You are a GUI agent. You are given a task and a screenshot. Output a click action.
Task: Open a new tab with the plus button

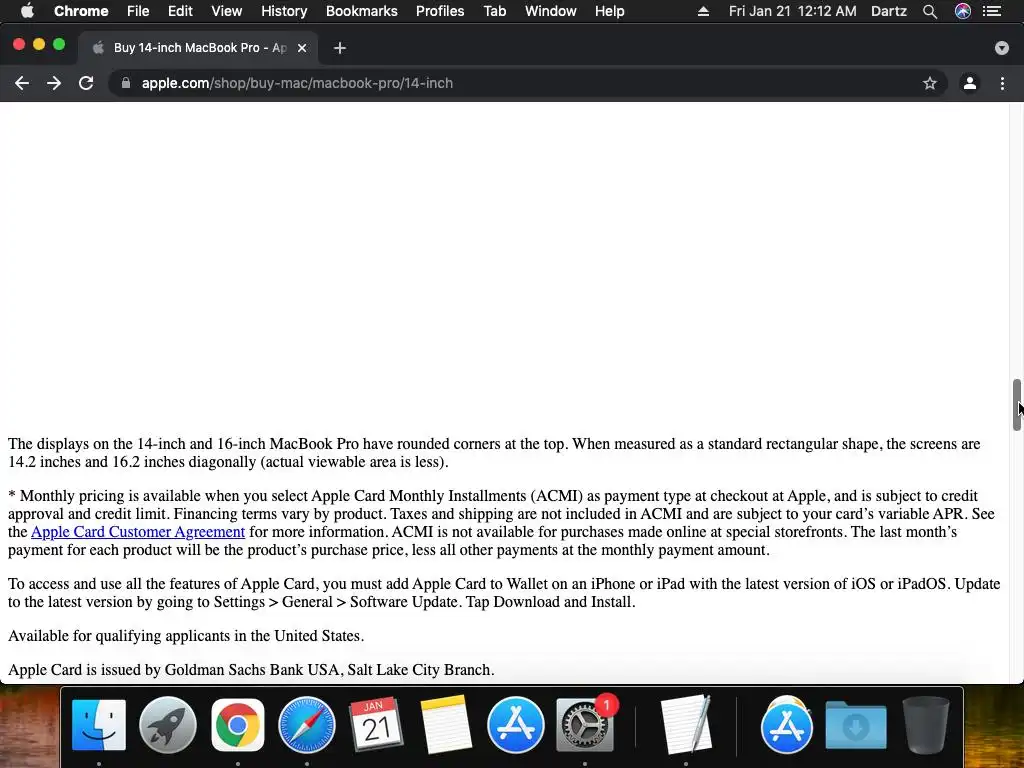(x=340, y=48)
